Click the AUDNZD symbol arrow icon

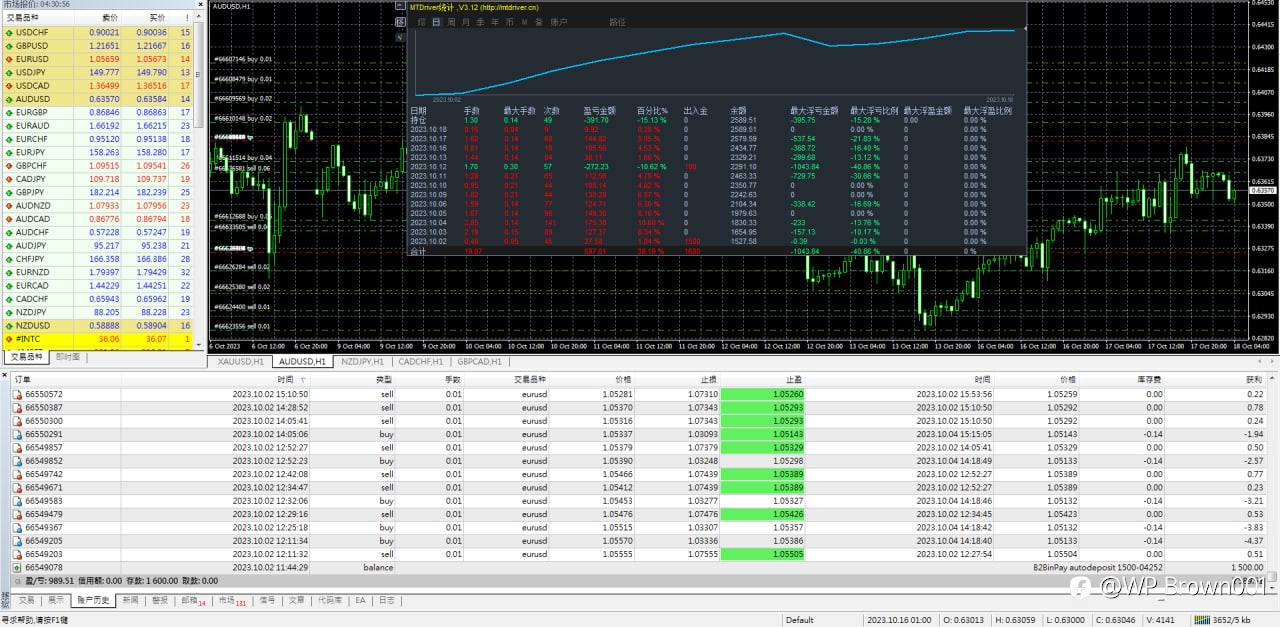[9, 206]
